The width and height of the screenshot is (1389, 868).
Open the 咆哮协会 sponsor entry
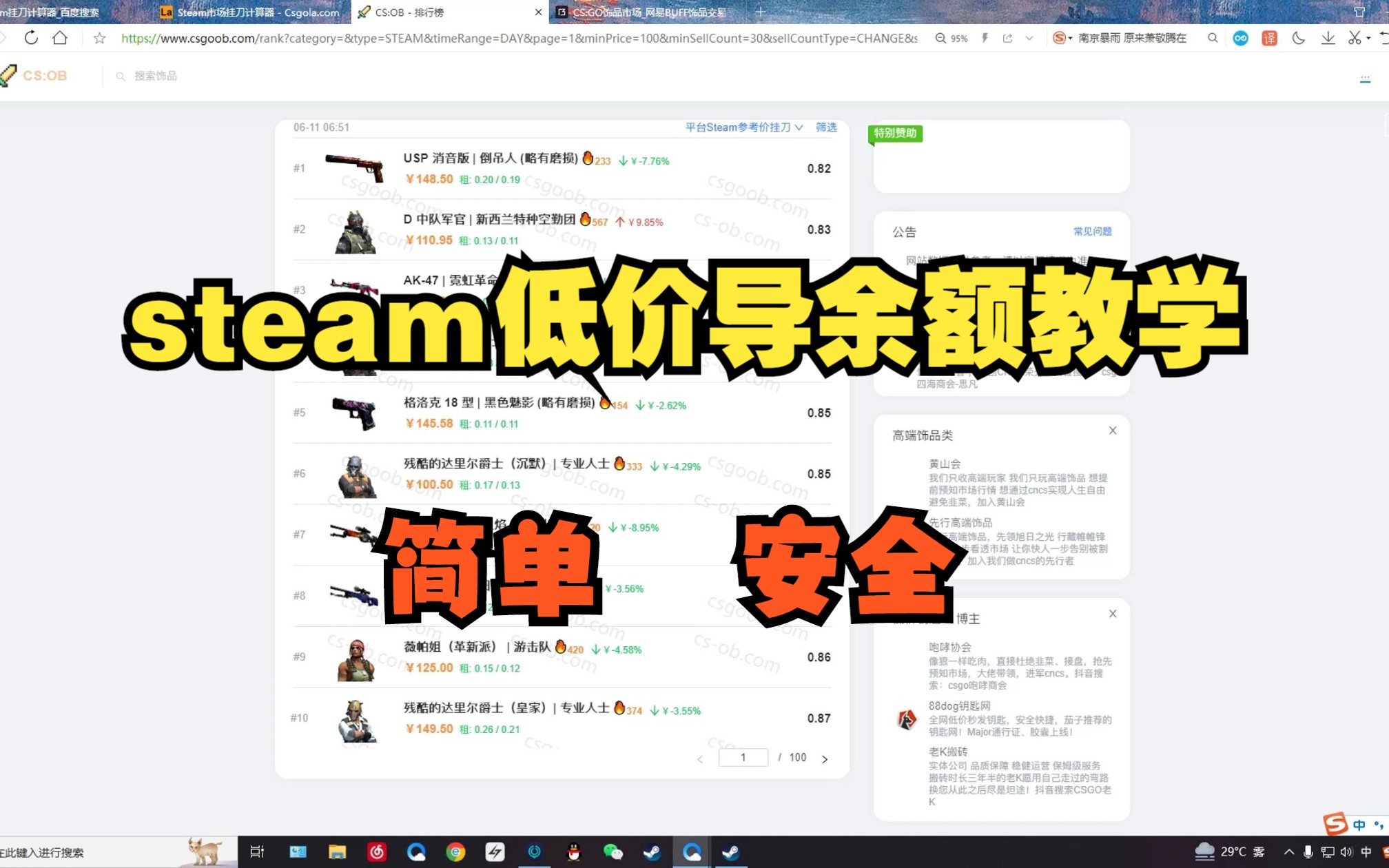coord(949,648)
